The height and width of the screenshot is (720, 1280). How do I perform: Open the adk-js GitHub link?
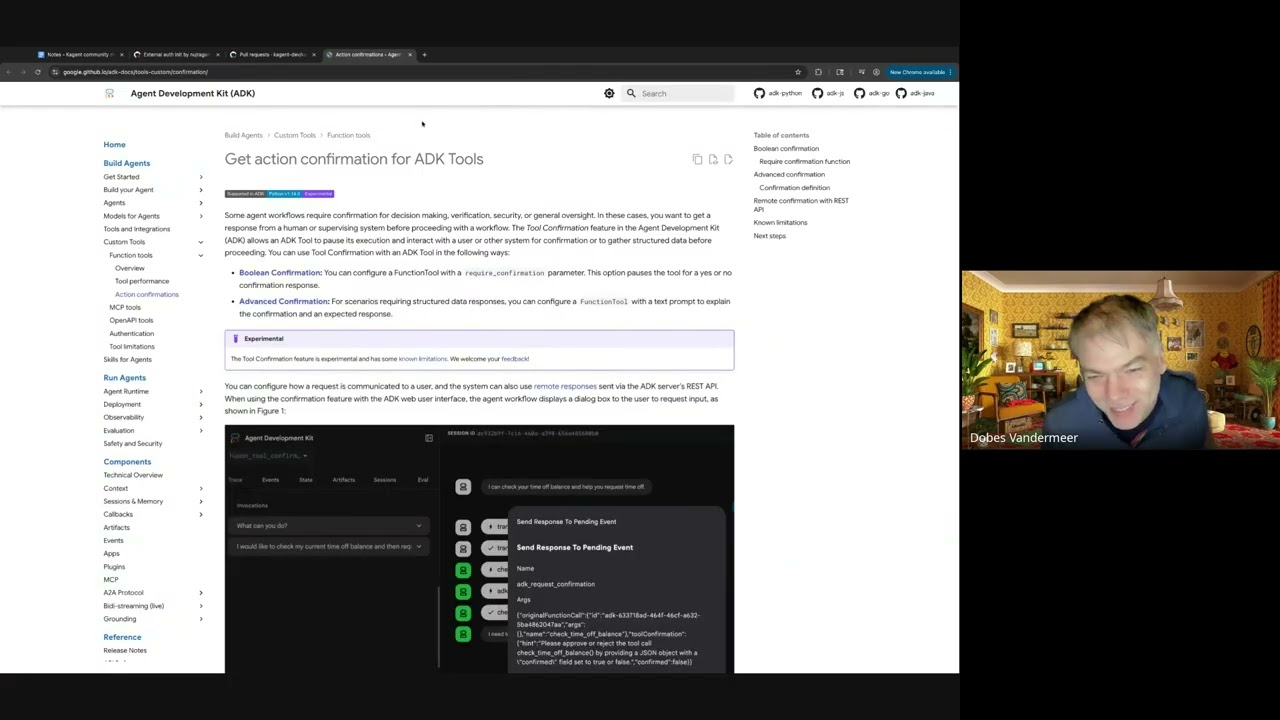(x=828, y=93)
